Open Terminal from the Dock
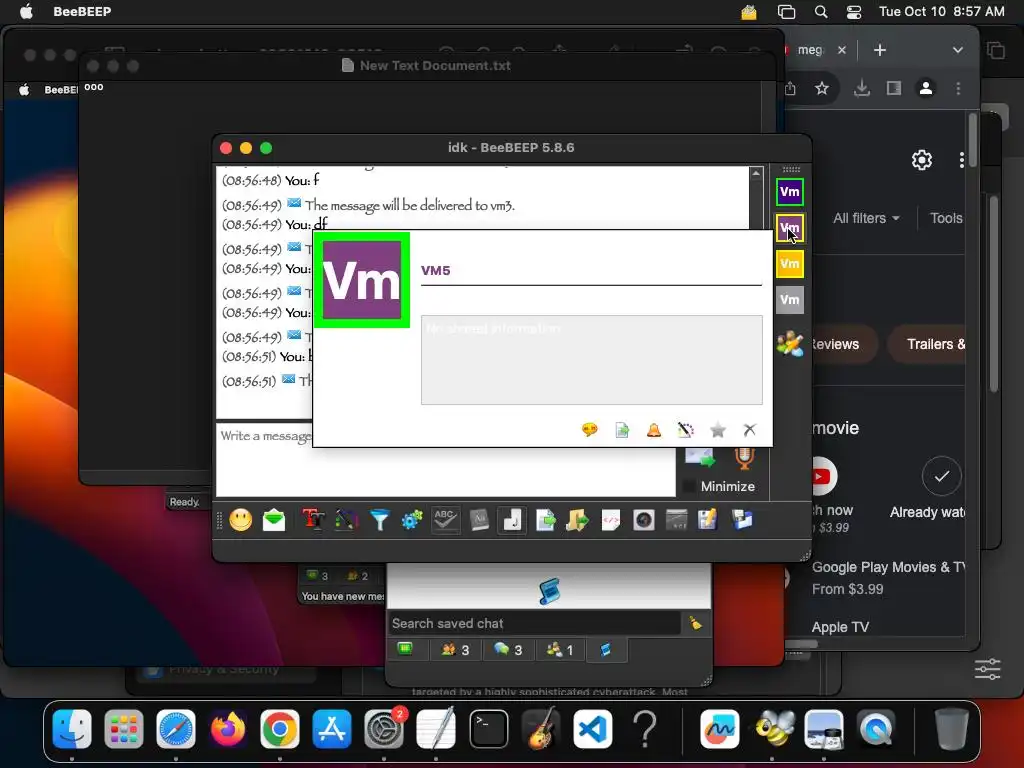Viewport: 1024px width, 768px height. [488, 729]
